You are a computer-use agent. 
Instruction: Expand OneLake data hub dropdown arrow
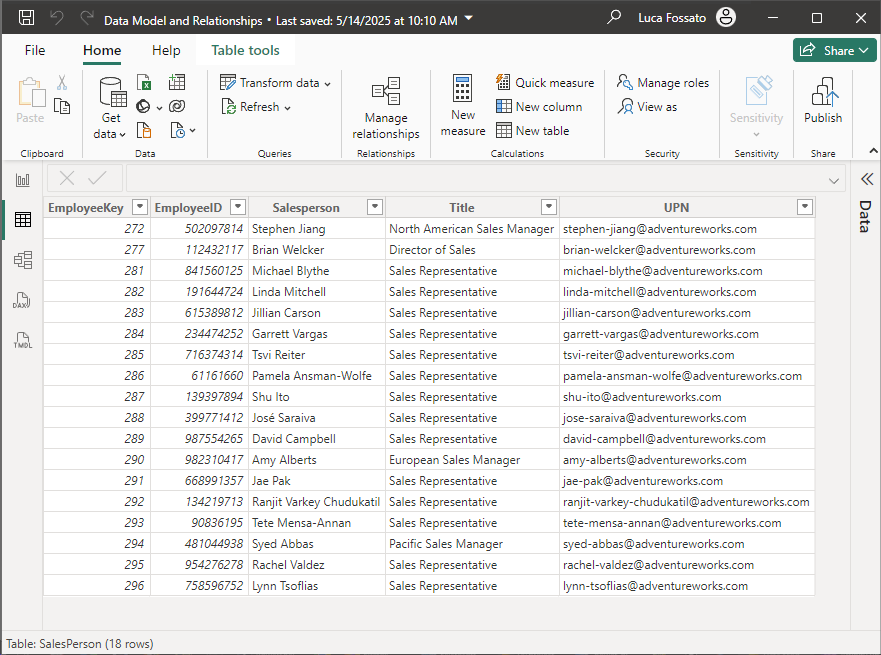[160, 107]
